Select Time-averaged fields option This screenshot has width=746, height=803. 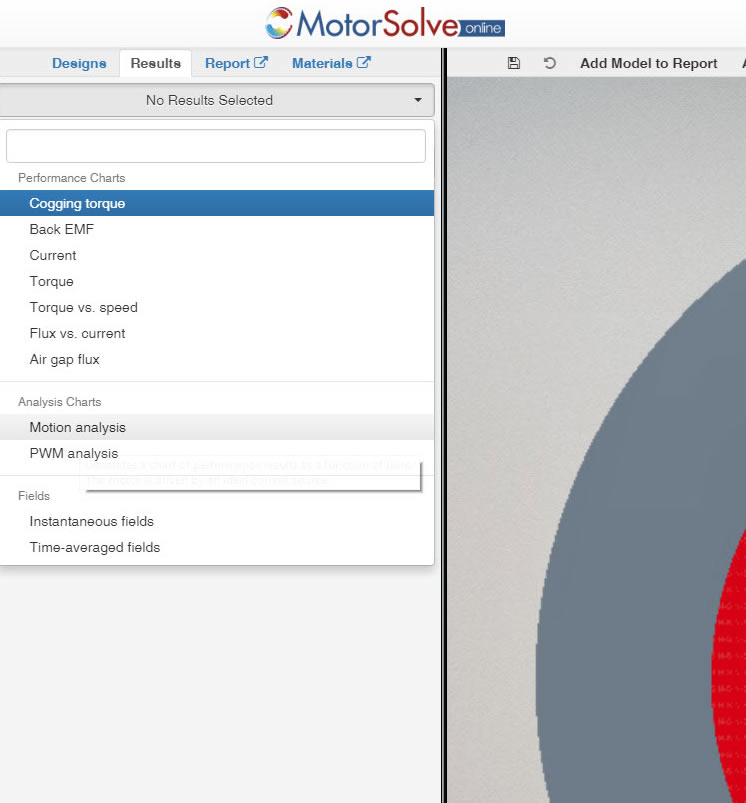pos(217,547)
